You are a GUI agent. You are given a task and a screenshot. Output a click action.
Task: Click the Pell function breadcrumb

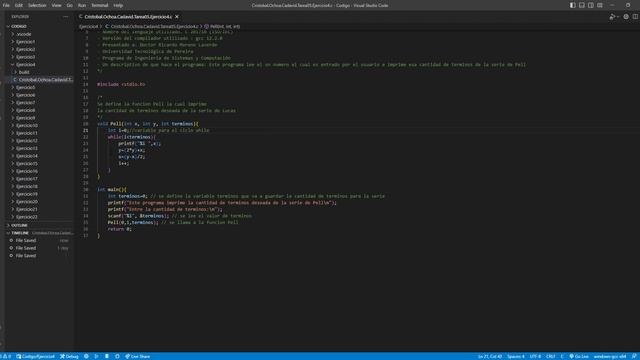[x=222, y=26]
